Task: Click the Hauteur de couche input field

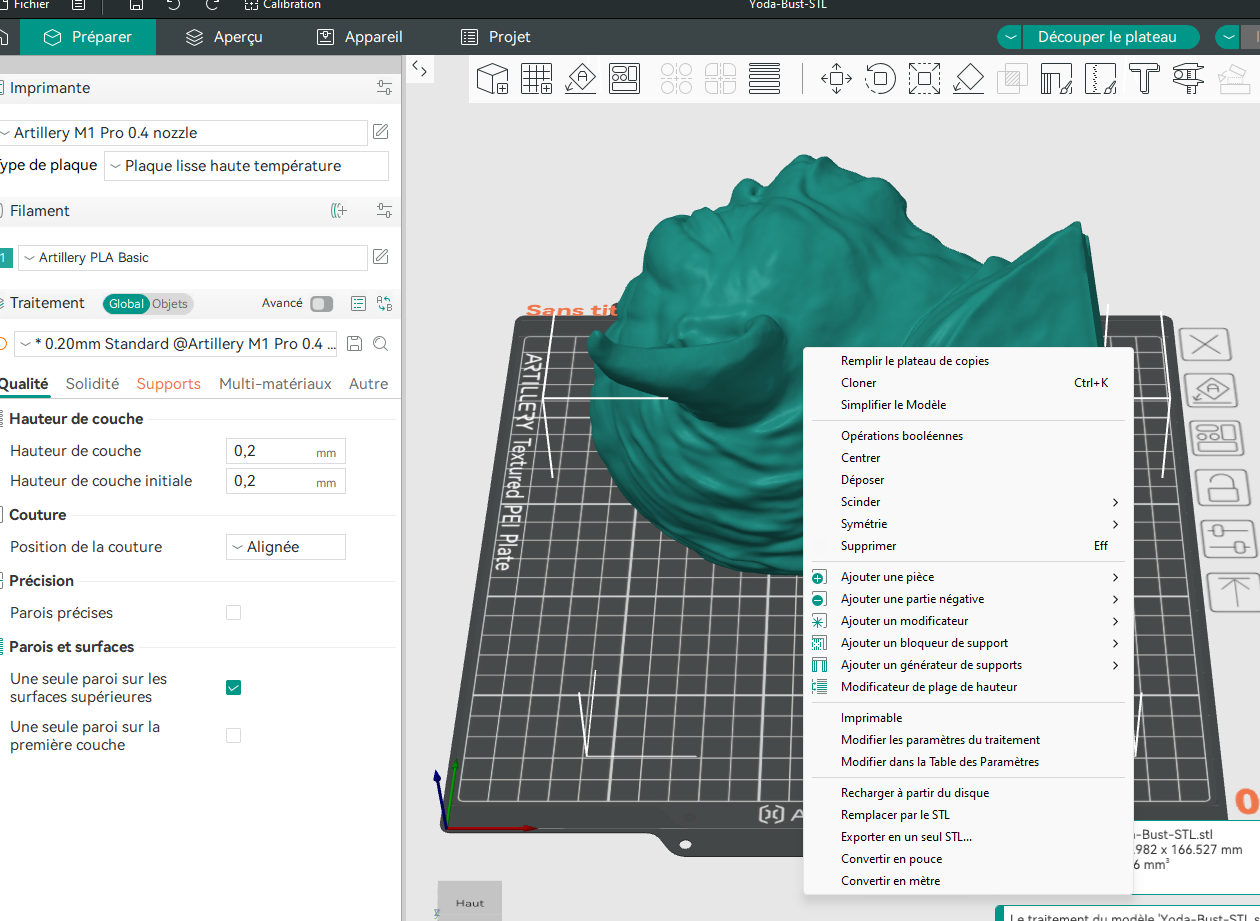Action: click(286, 451)
